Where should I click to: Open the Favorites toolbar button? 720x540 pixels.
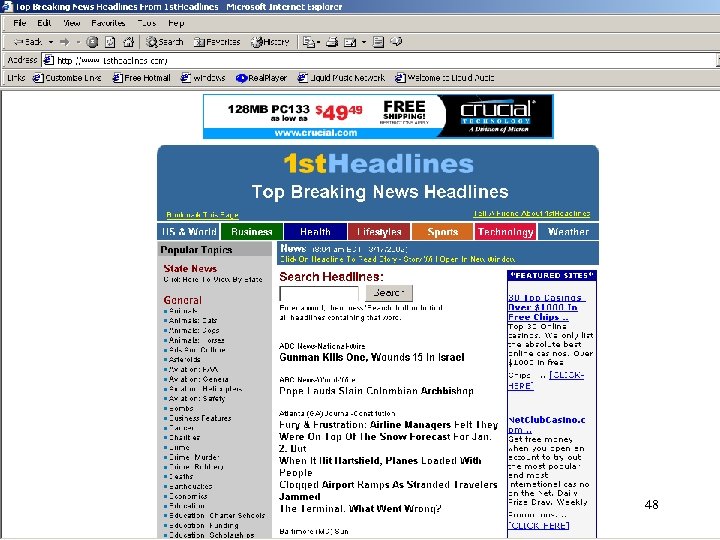[217, 42]
